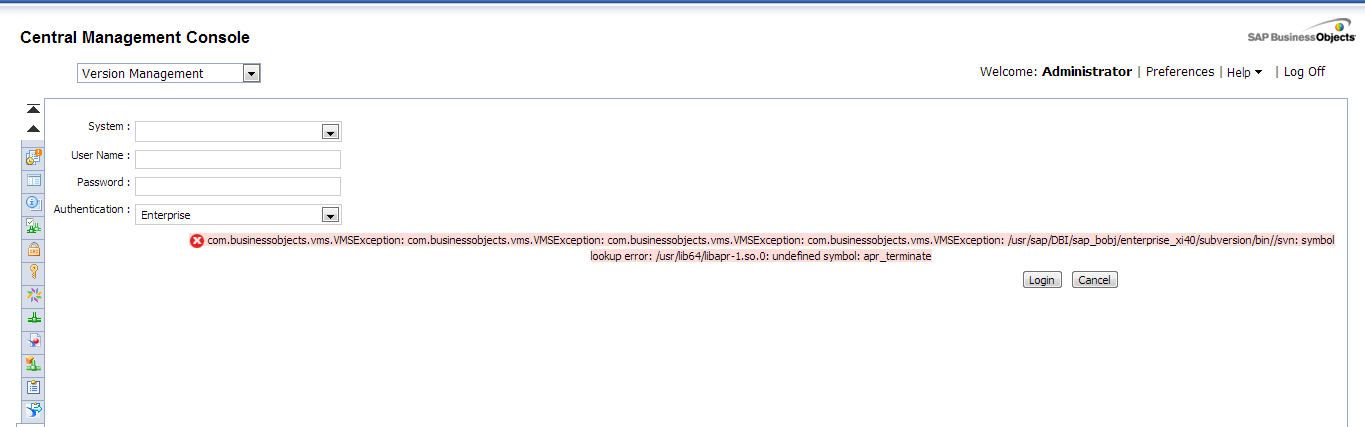Click the red error X icon
The image size is (1365, 427).
click(197, 241)
